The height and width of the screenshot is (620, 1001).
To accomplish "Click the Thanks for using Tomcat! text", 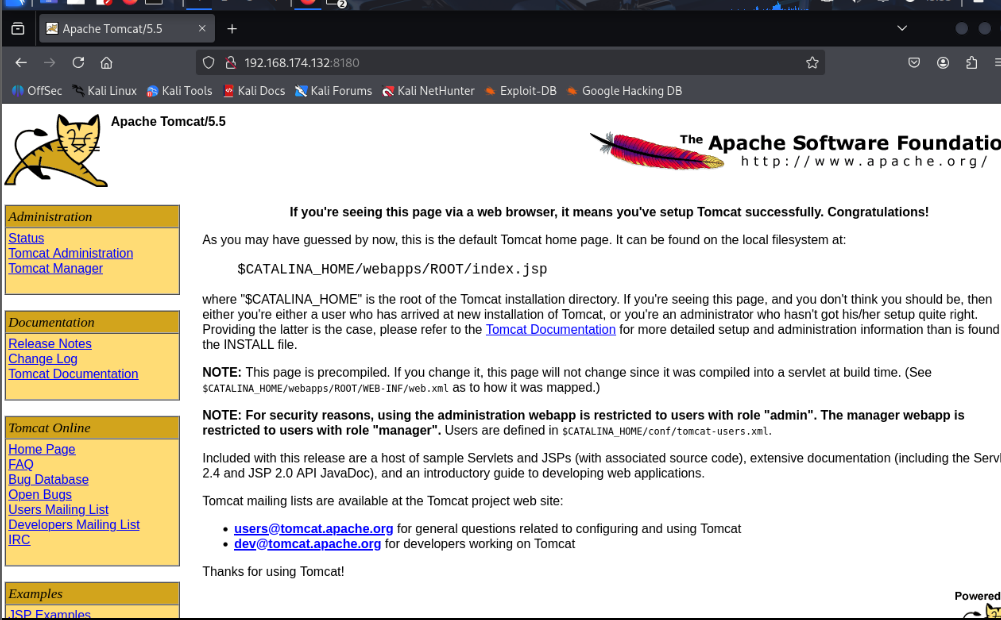I will (x=273, y=571).
